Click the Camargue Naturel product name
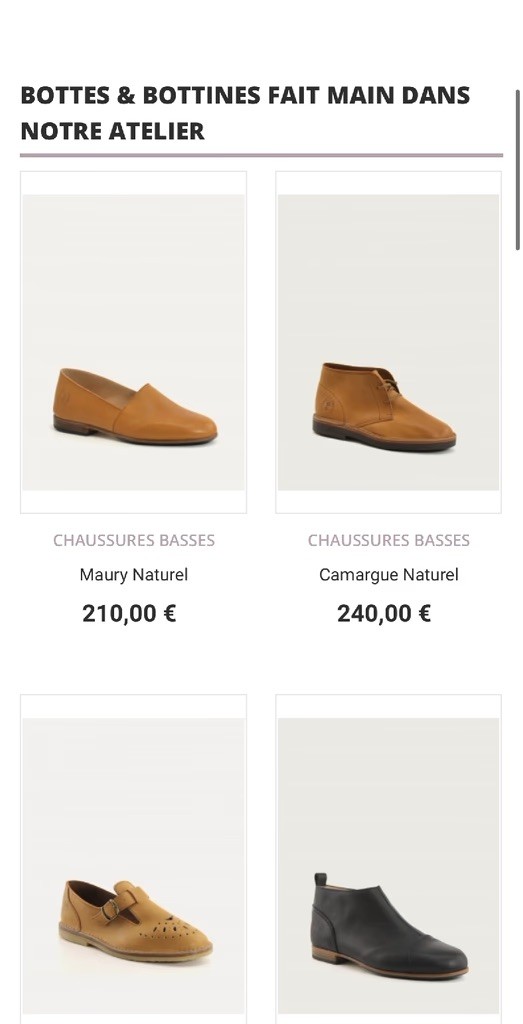 [x=388, y=575]
